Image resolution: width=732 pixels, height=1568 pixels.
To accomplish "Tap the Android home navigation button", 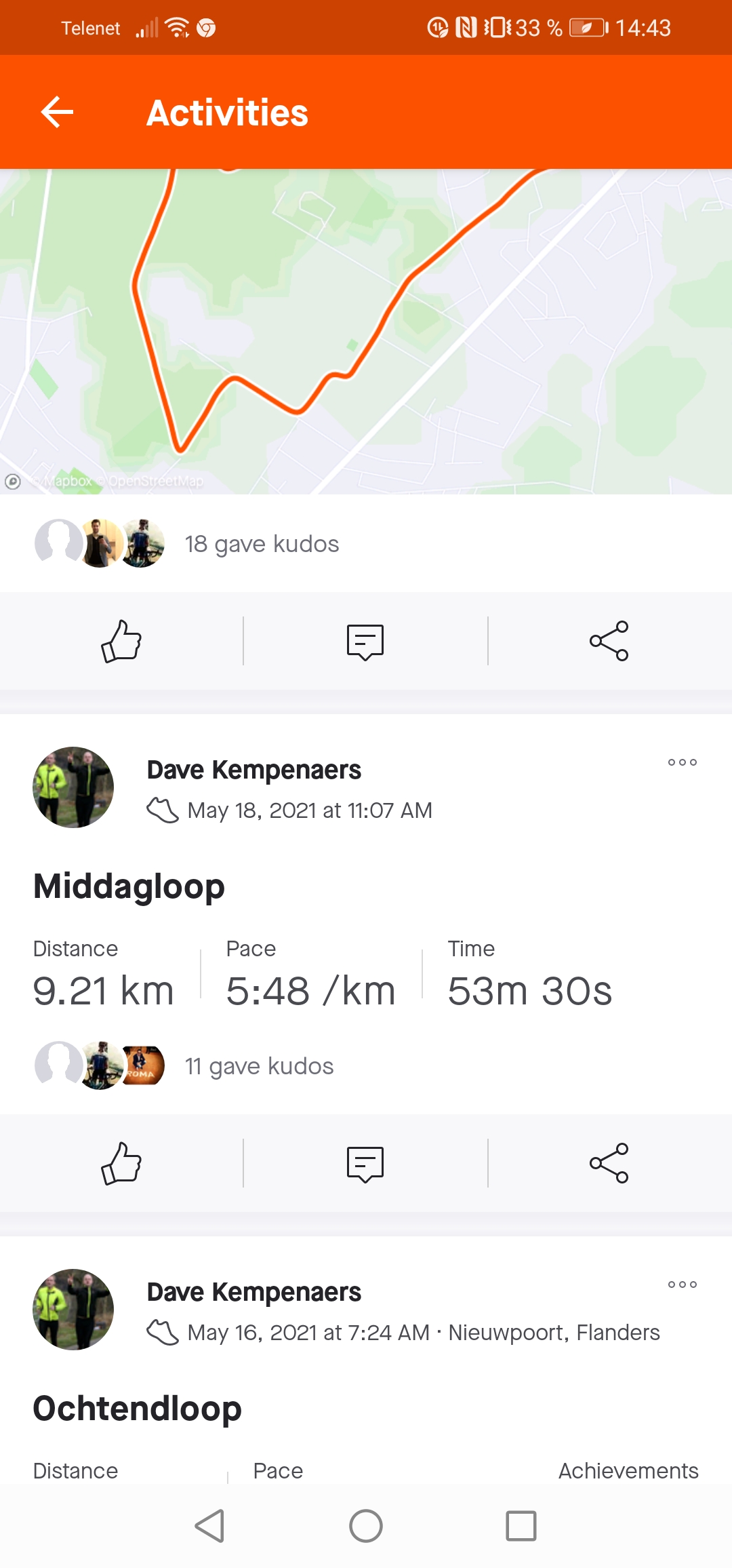I will pyautogui.click(x=366, y=1526).
